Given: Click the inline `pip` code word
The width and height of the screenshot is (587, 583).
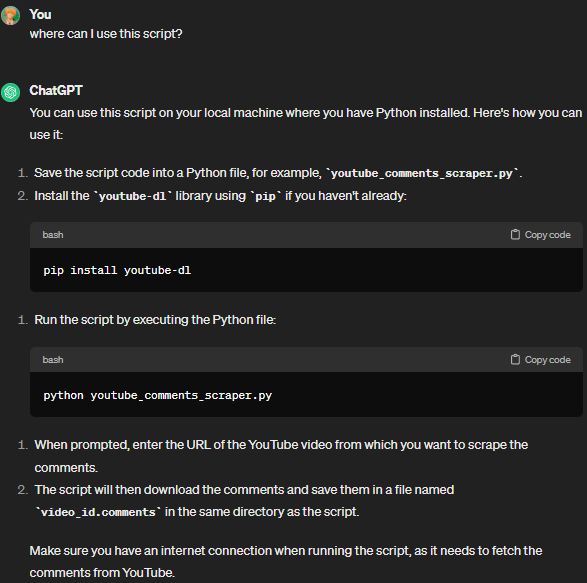Looking at the screenshot, I should click(x=265, y=196).
